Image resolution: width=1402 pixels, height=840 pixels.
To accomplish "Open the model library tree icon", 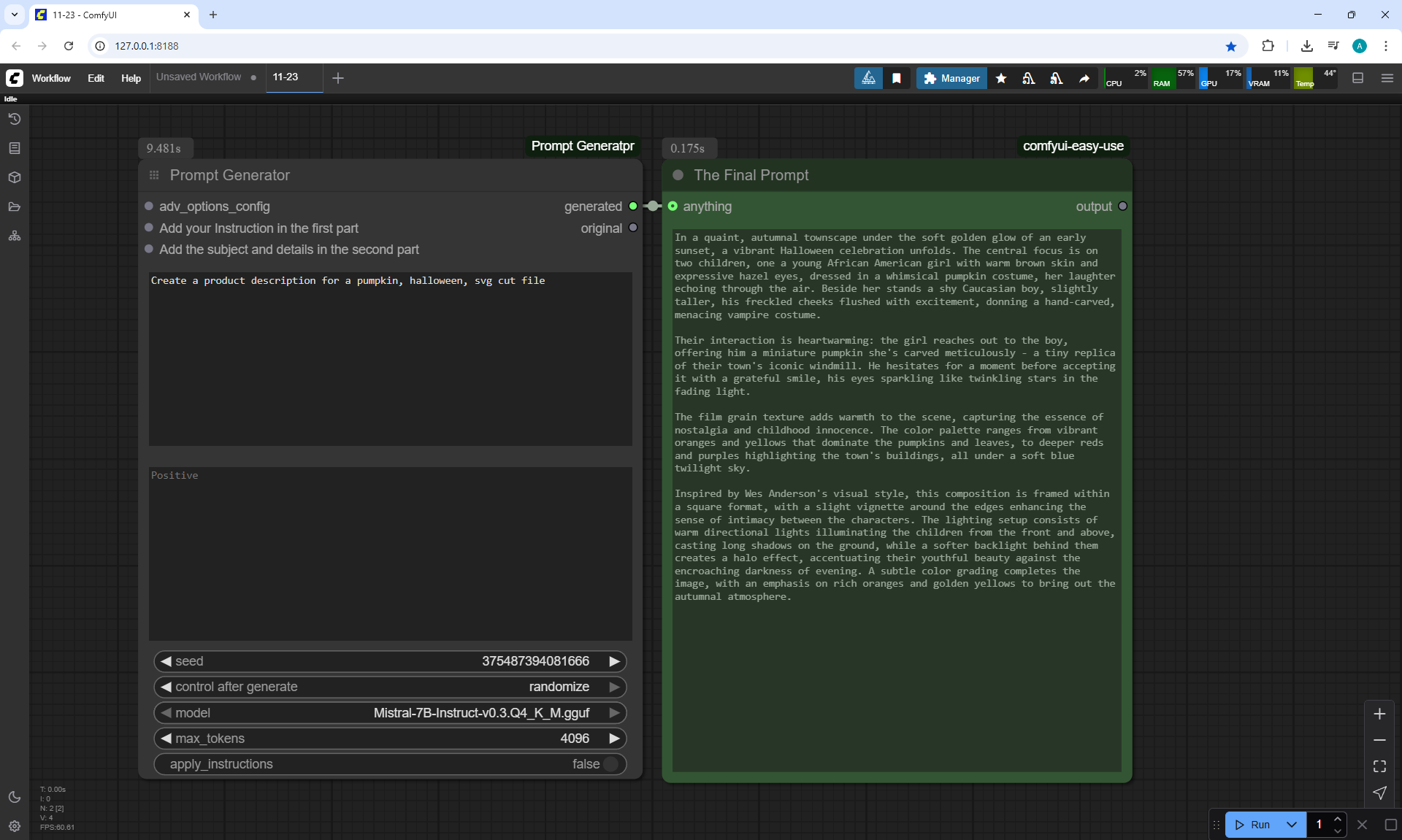I will pyautogui.click(x=14, y=236).
